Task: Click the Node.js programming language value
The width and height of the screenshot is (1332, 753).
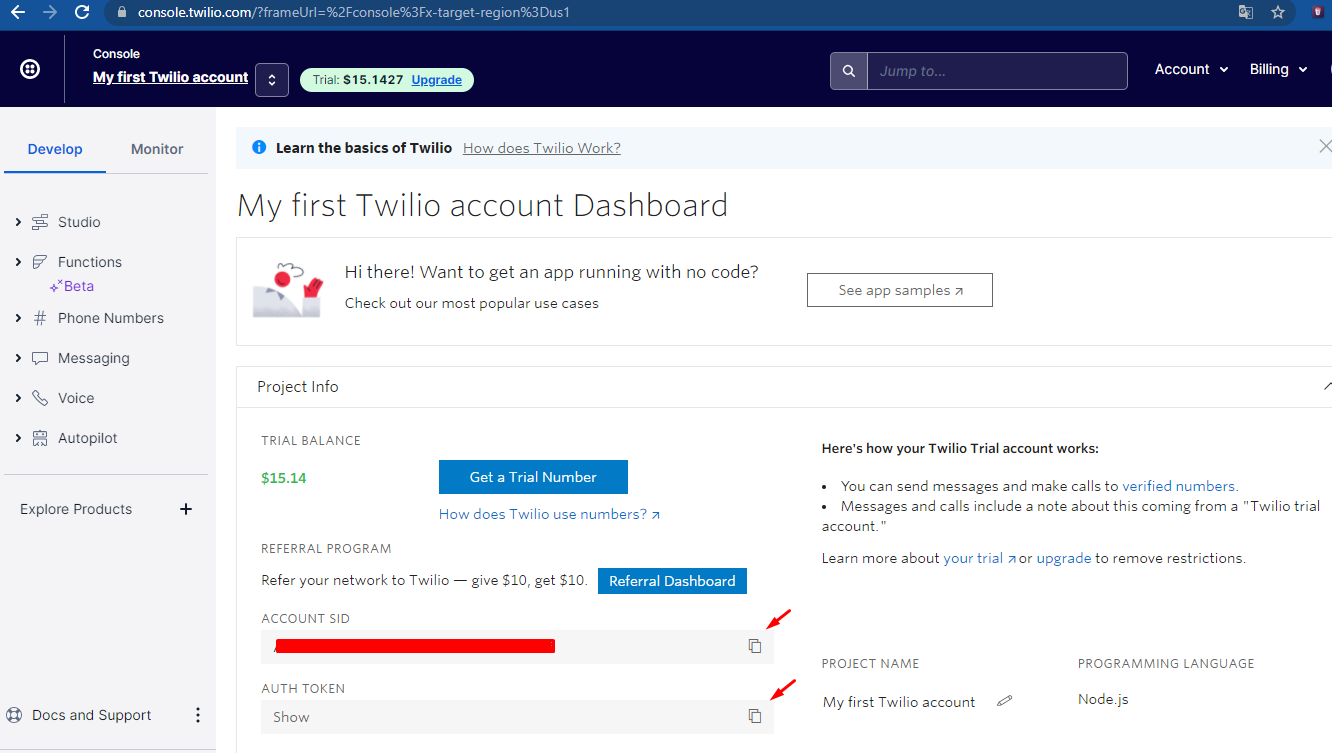Action: tap(1103, 699)
